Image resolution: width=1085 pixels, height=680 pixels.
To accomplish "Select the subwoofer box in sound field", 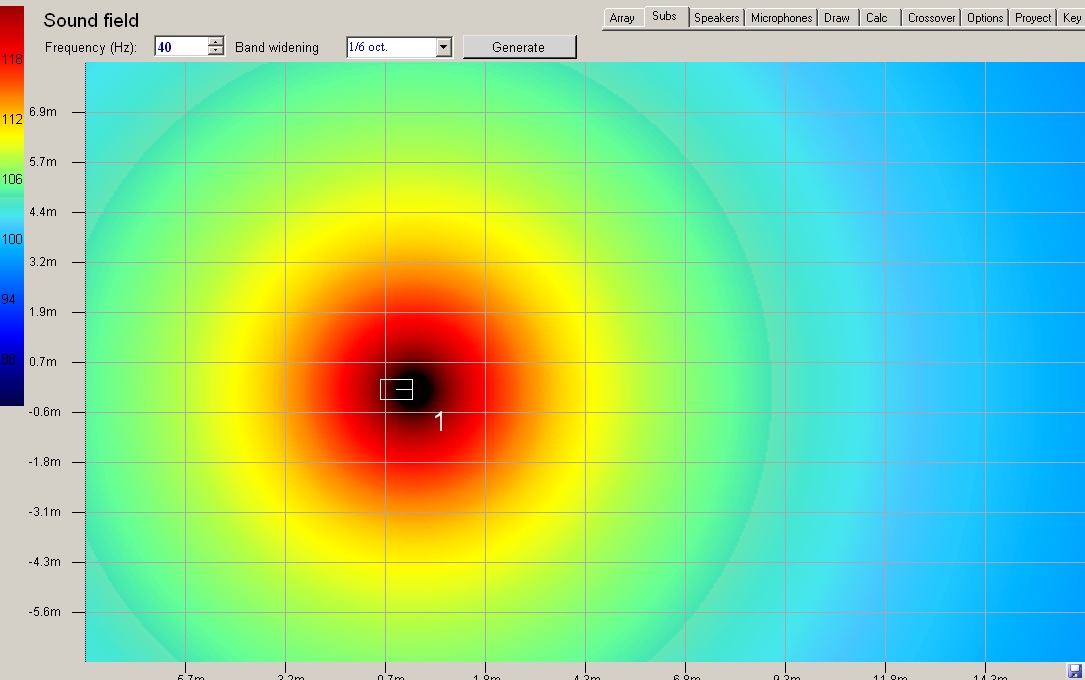I will coord(396,389).
